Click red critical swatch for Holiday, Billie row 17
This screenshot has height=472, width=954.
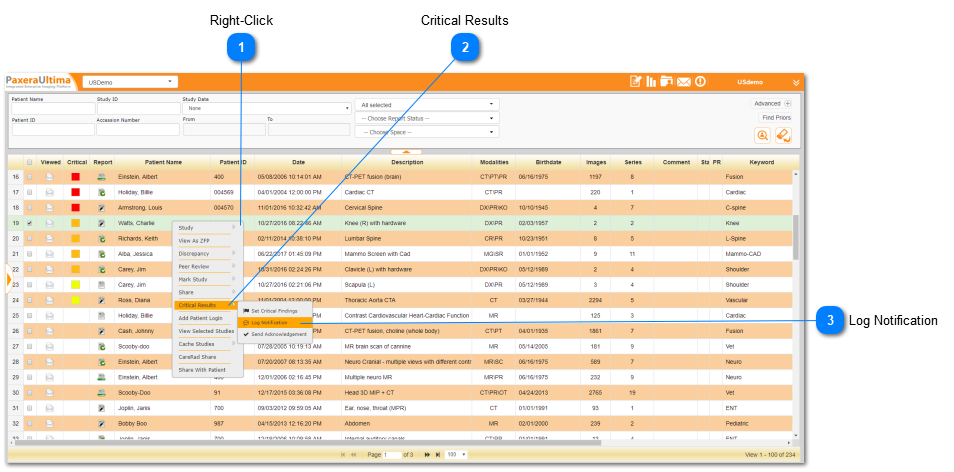(x=75, y=192)
